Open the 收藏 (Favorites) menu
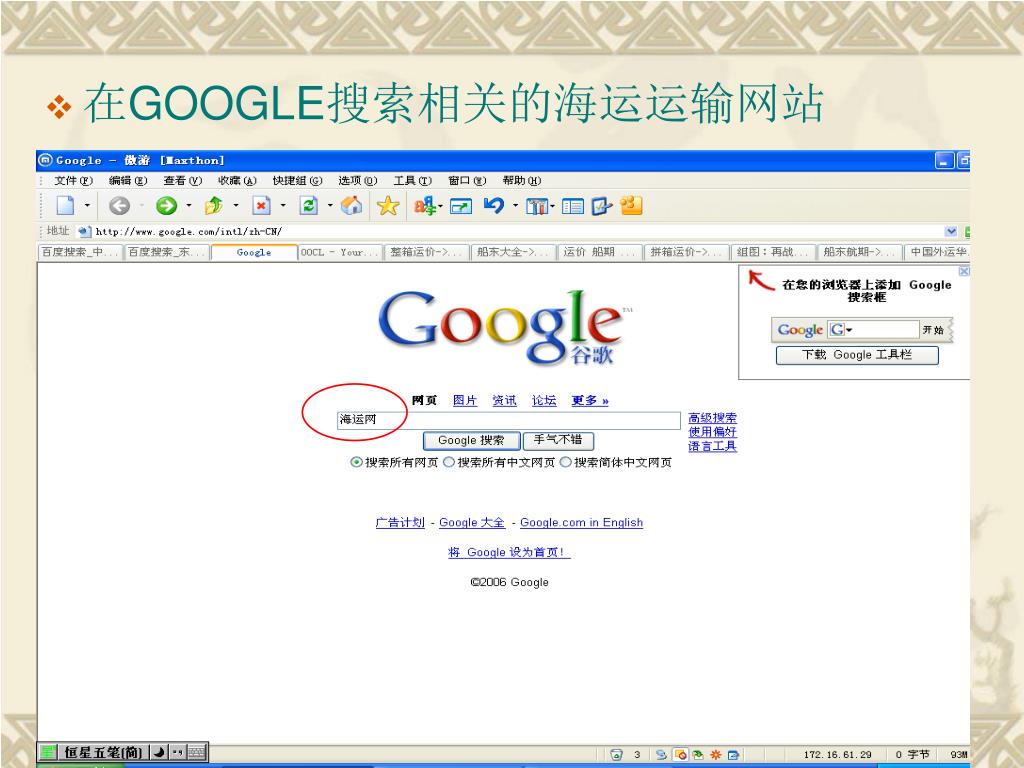 click(237, 180)
